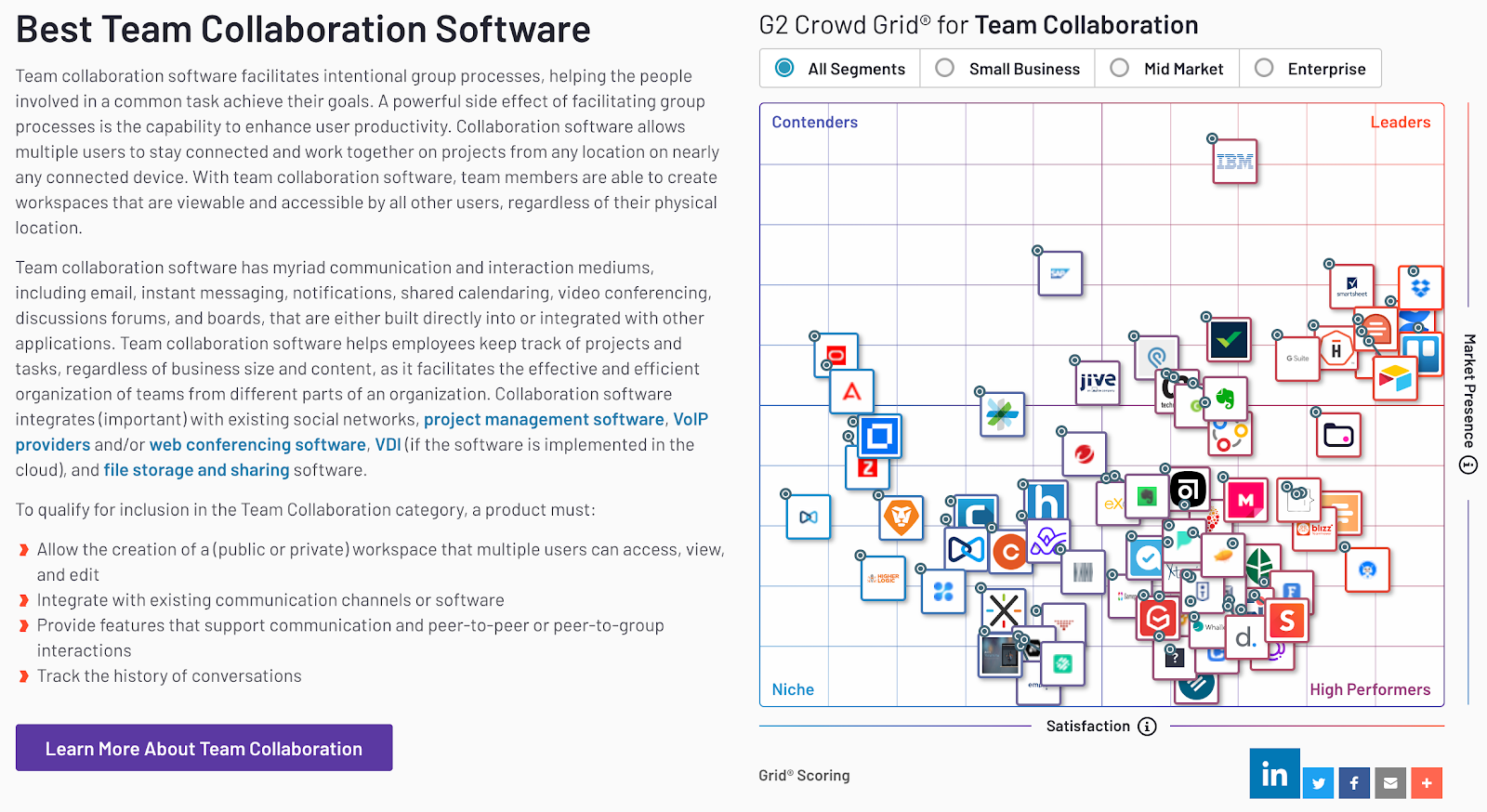The width and height of the screenshot is (1487, 812).
Task: Open the G Suite tile
Action: coord(1297,358)
